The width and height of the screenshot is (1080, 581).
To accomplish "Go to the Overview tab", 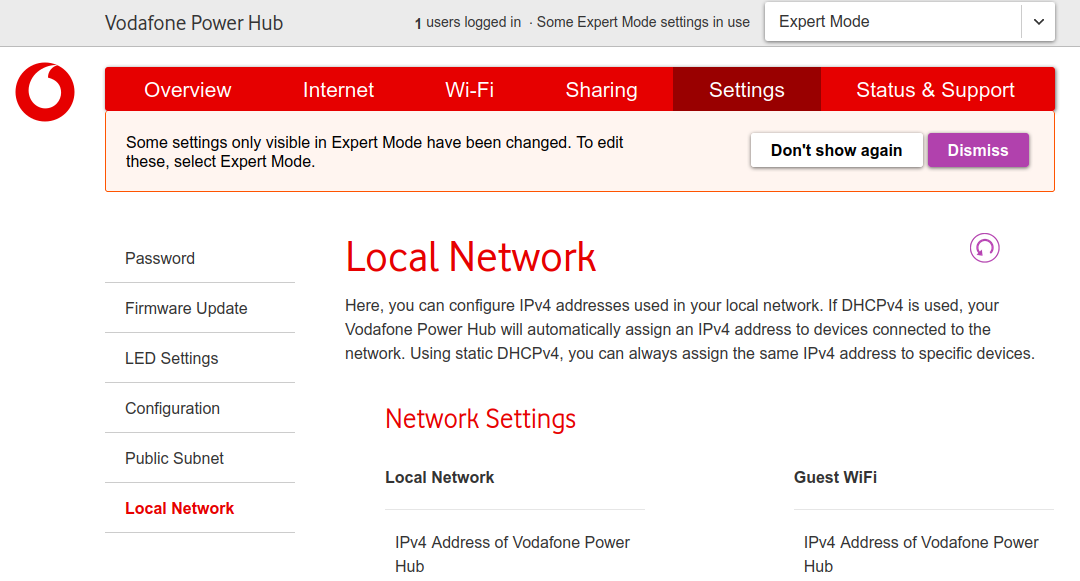I will (x=187, y=89).
